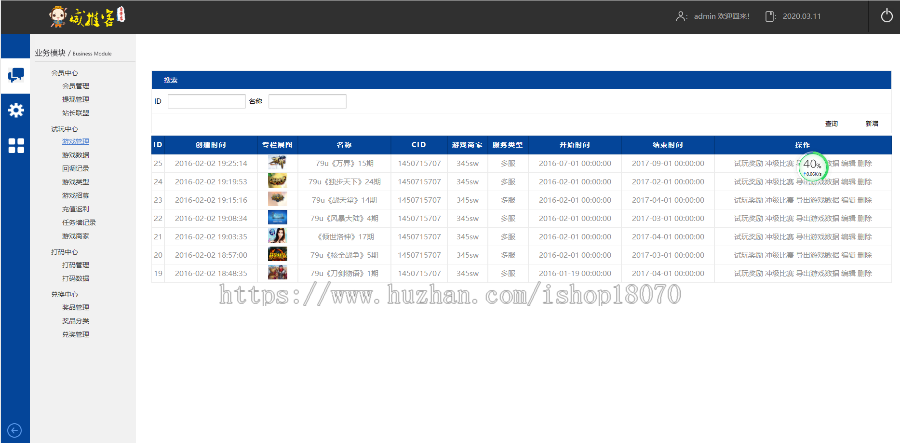The width and height of the screenshot is (900, 443).
Task: Click 编辑 in the ID 24 row
Action: pyautogui.click(x=848, y=182)
